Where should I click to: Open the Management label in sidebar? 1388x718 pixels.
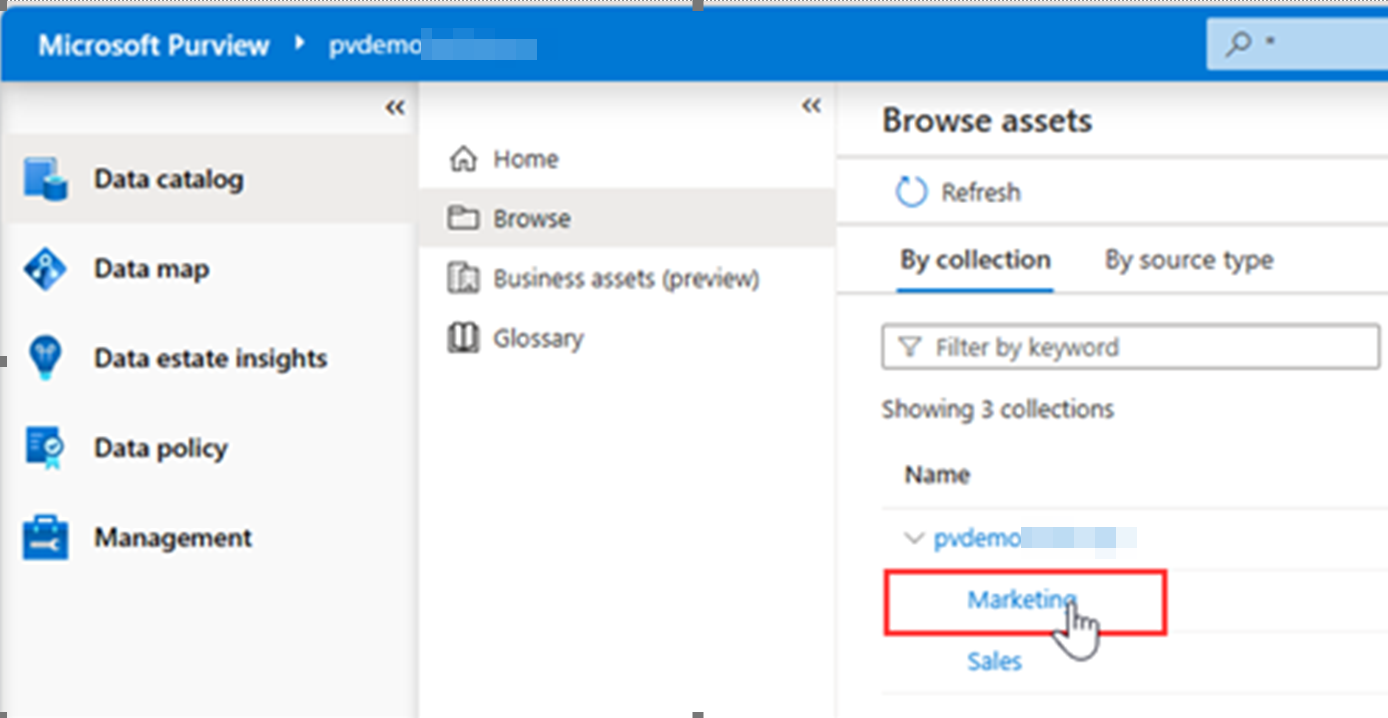[173, 537]
